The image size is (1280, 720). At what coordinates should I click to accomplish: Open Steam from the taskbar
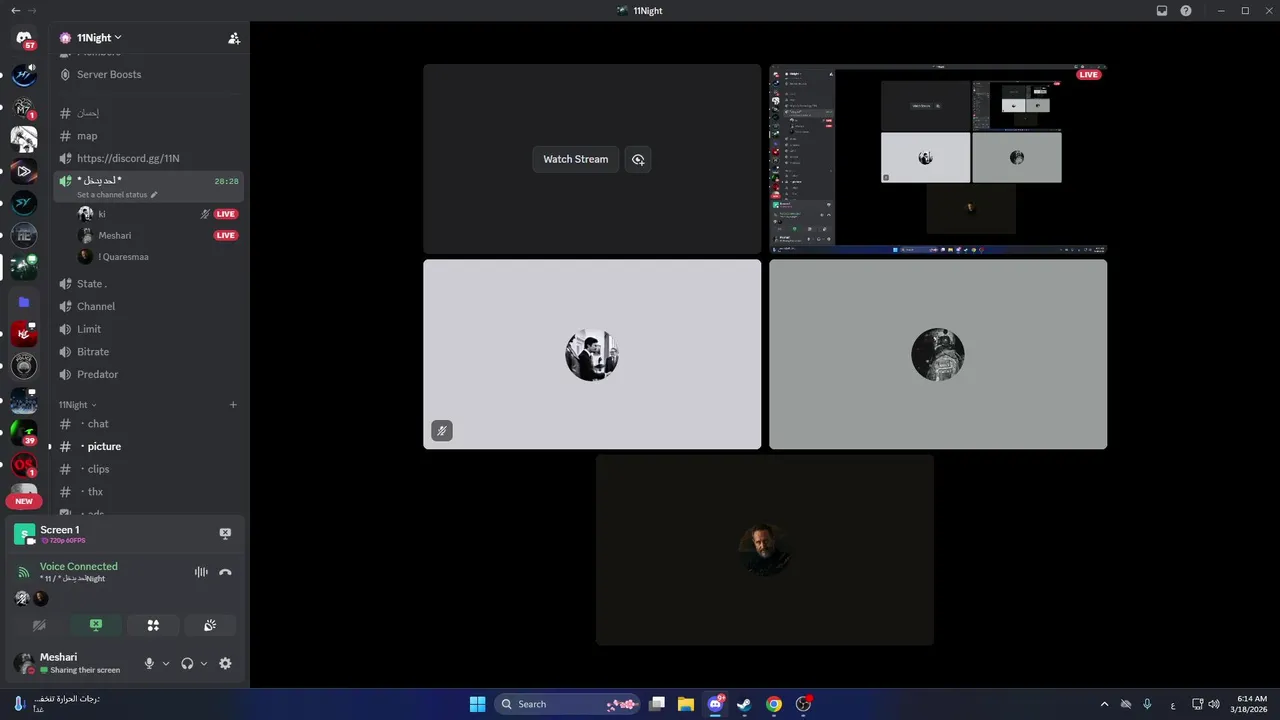coord(744,704)
